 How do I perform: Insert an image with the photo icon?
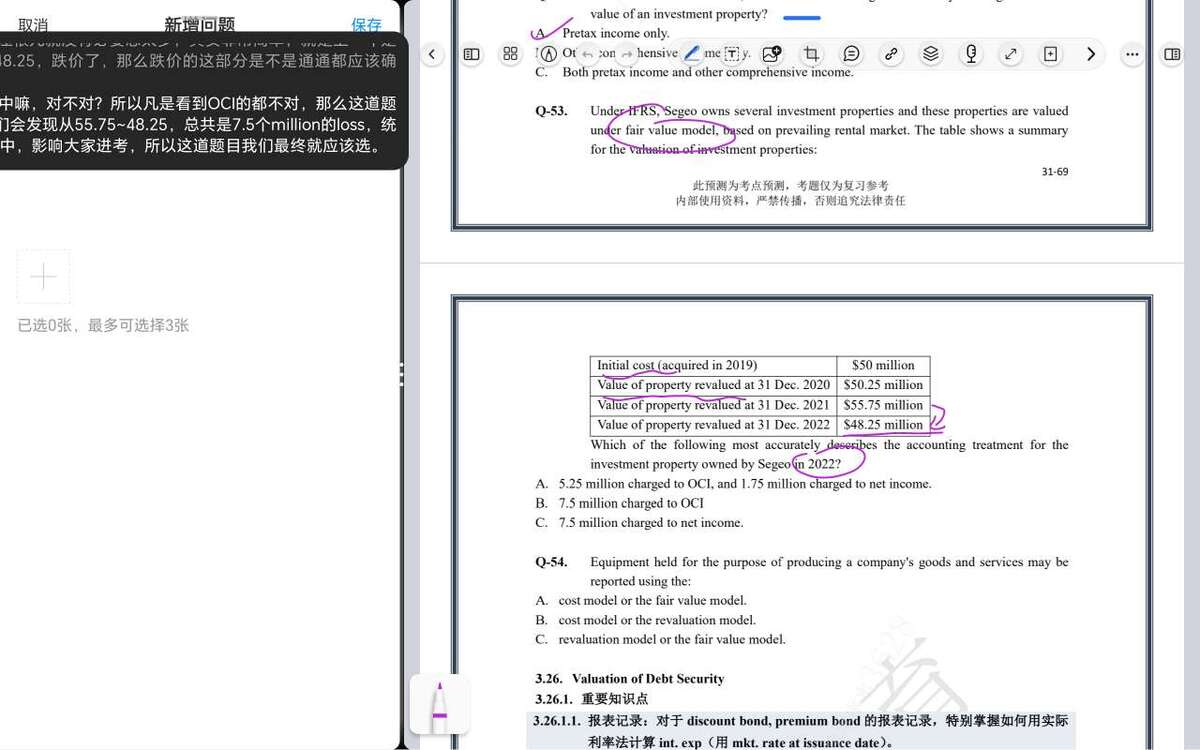tap(771, 54)
